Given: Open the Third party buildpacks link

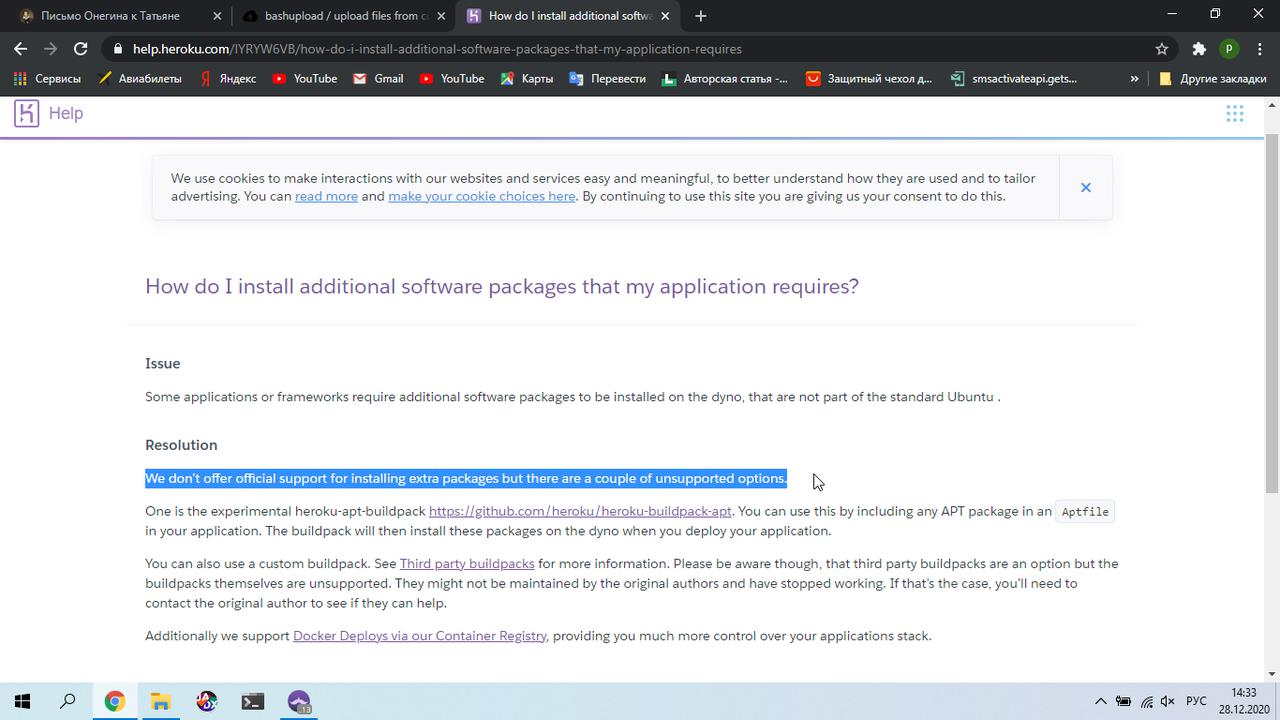Looking at the screenshot, I should pyautogui.click(x=467, y=564).
